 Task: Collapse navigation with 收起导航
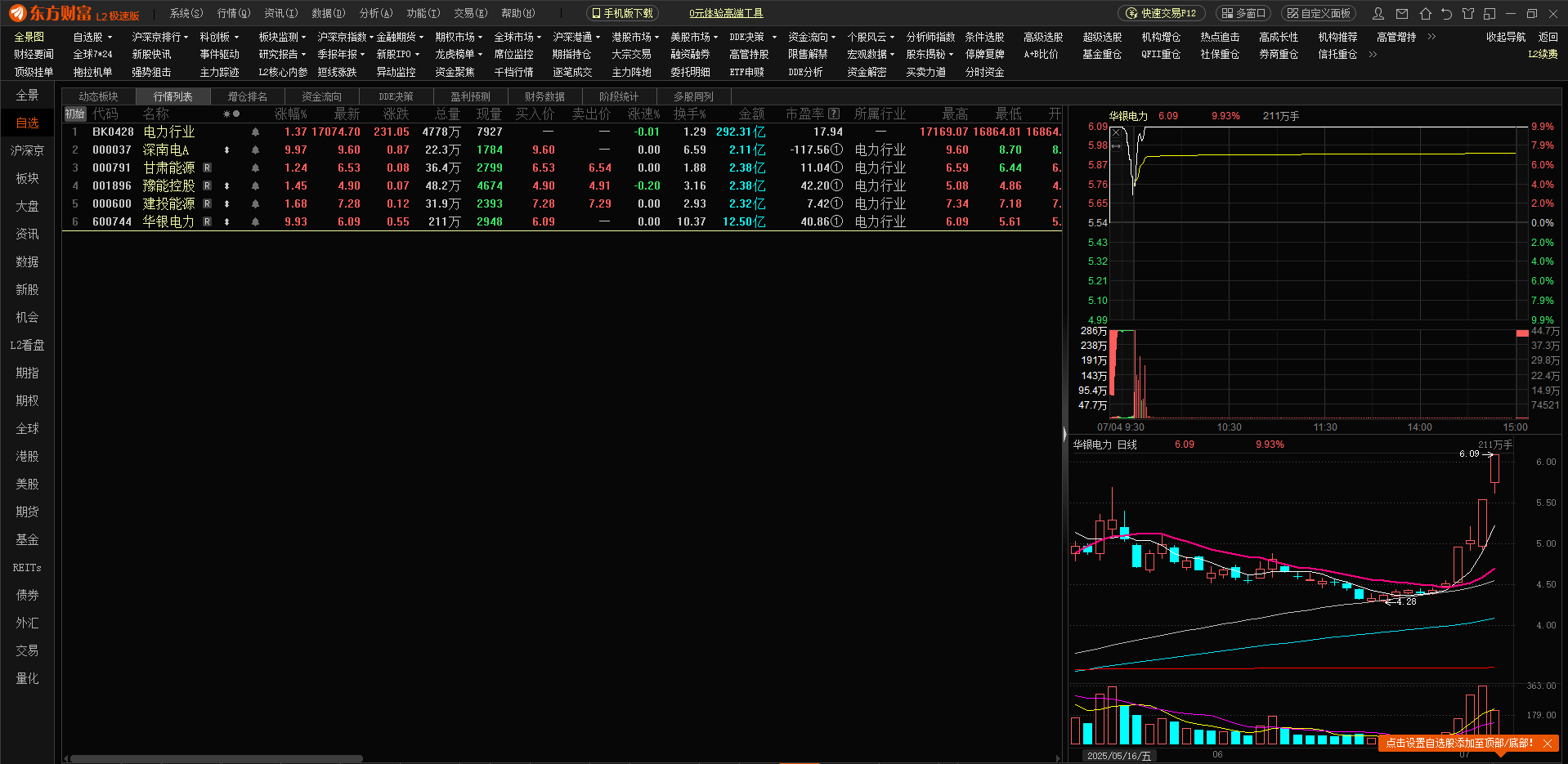point(1506,38)
